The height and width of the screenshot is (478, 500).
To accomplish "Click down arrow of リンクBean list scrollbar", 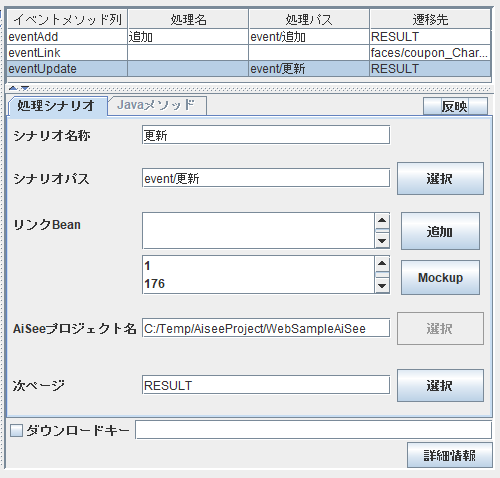I will point(382,241).
